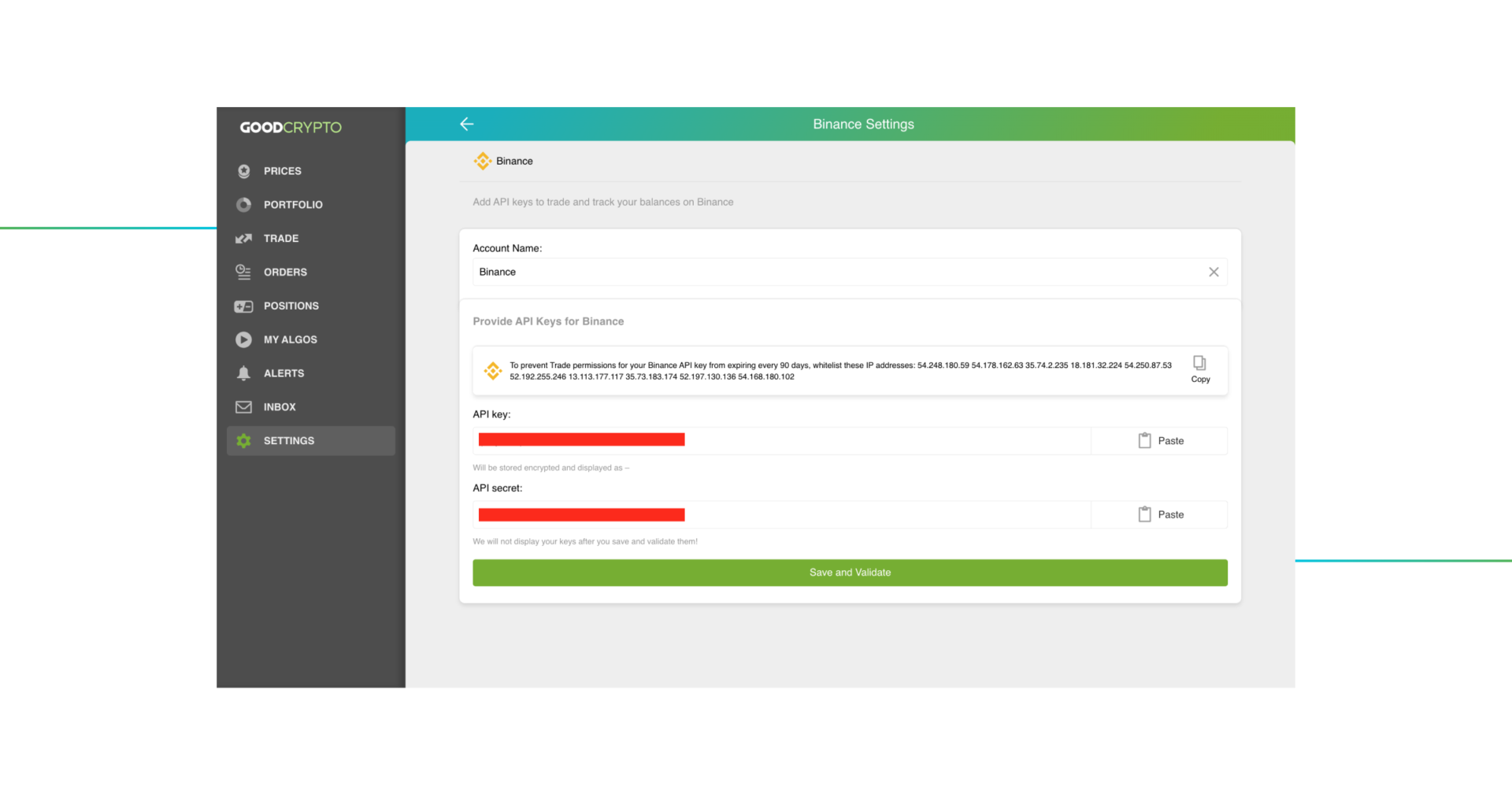Open Orders list icon in sidebar
Screen dimensions: 1512x794
click(244, 273)
